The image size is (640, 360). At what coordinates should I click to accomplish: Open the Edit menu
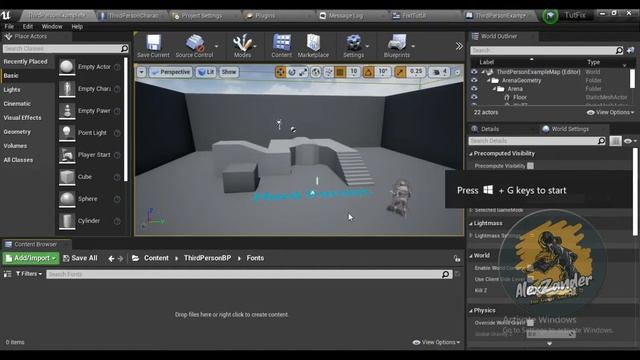[28, 27]
